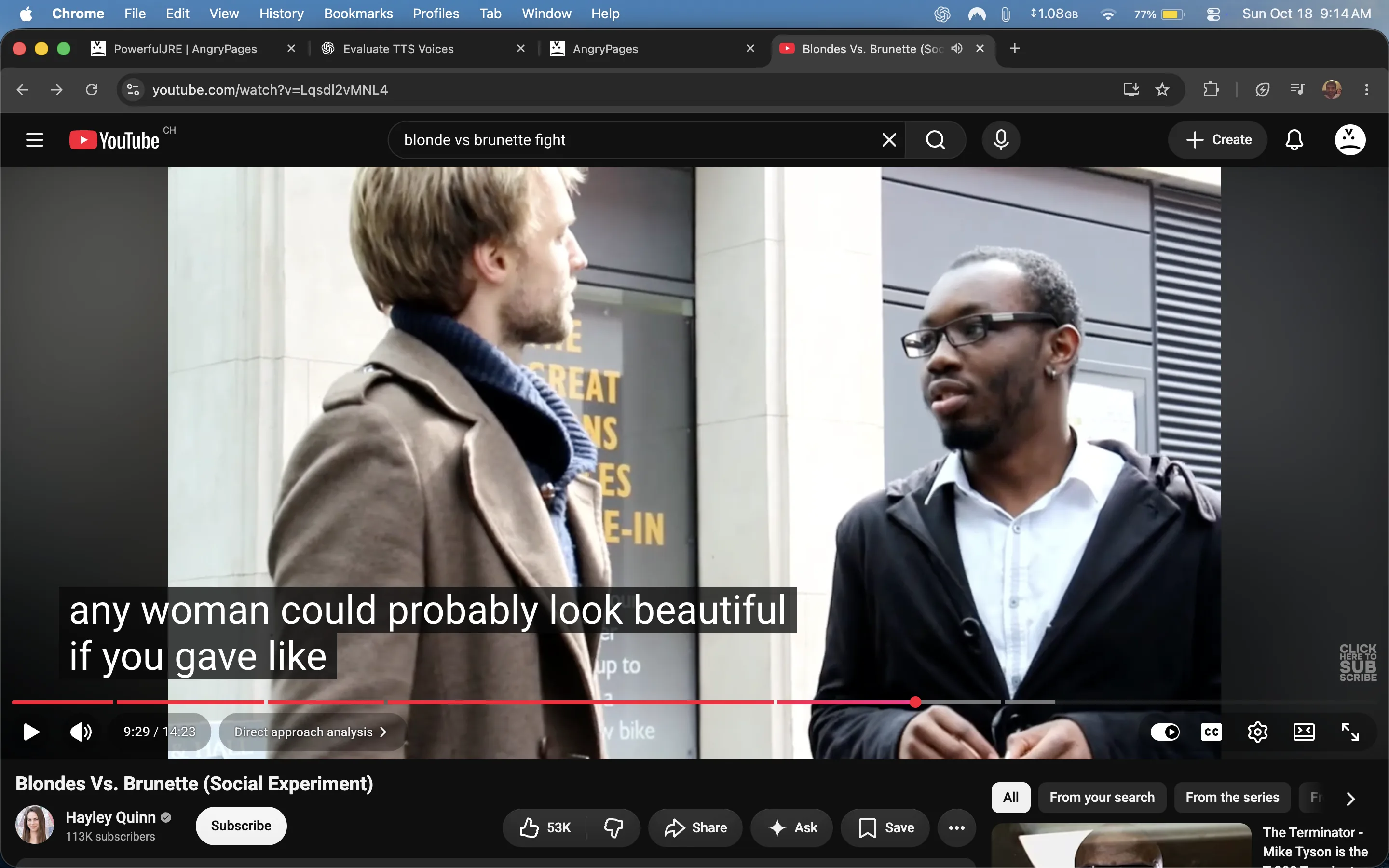Click the magnifying glass search button
Image resolution: width=1389 pixels, height=868 pixels.
pos(935,139)
